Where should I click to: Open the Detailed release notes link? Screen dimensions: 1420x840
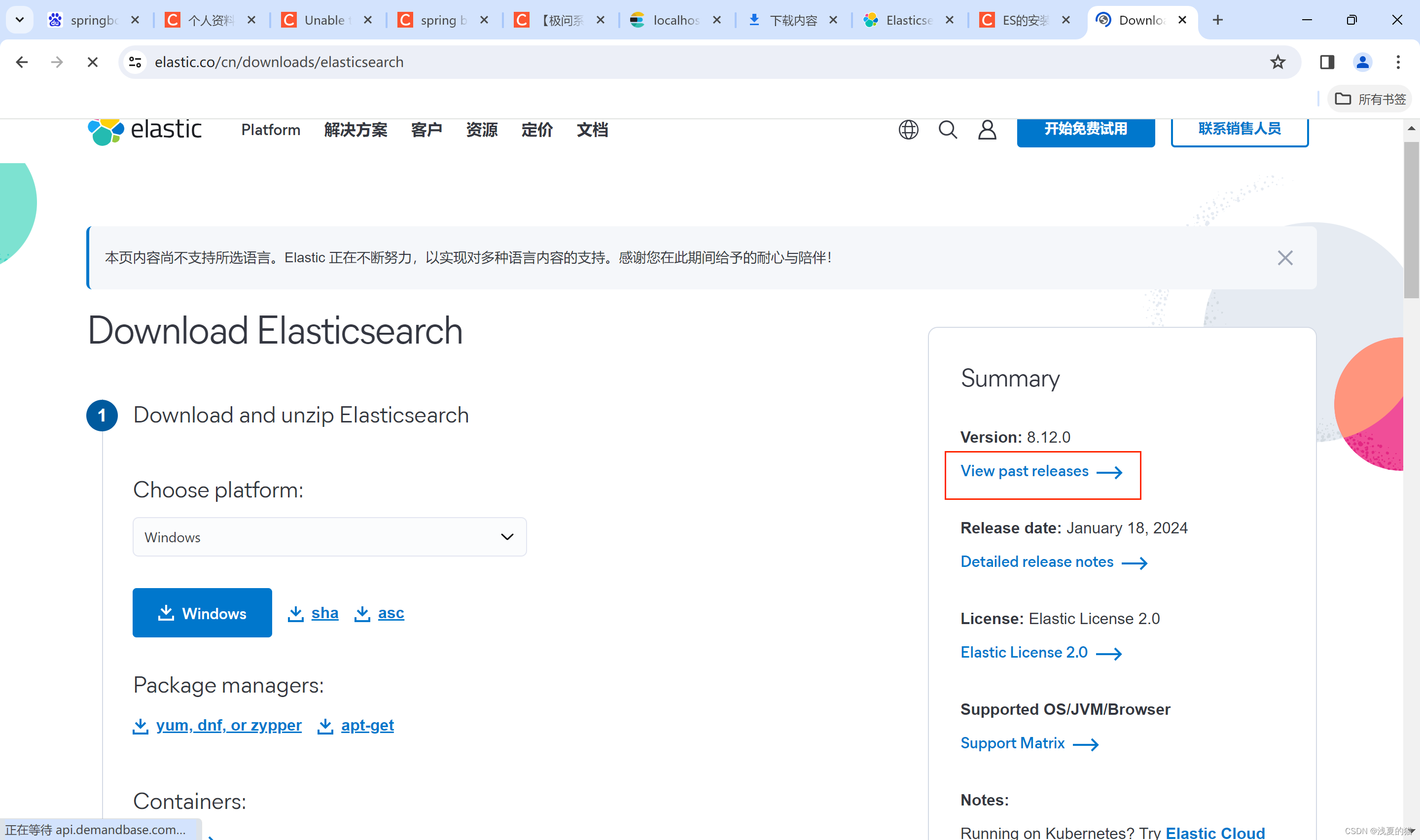point(1036,561)
